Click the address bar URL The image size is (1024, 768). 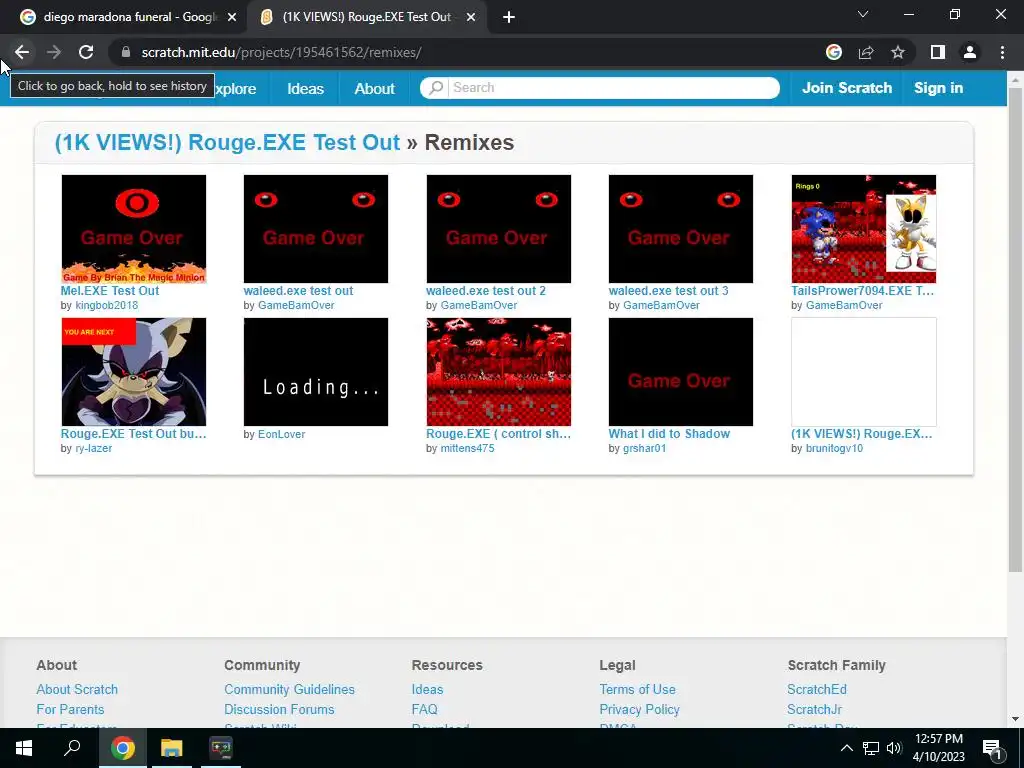click(x=281, y=52)
